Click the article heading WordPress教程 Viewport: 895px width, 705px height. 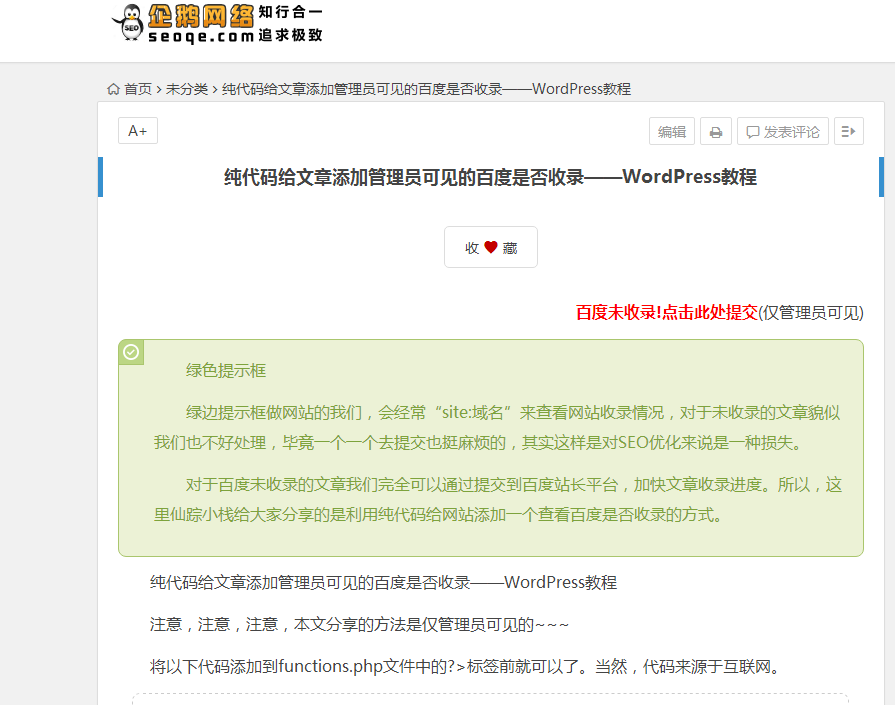tap(490, 178)
